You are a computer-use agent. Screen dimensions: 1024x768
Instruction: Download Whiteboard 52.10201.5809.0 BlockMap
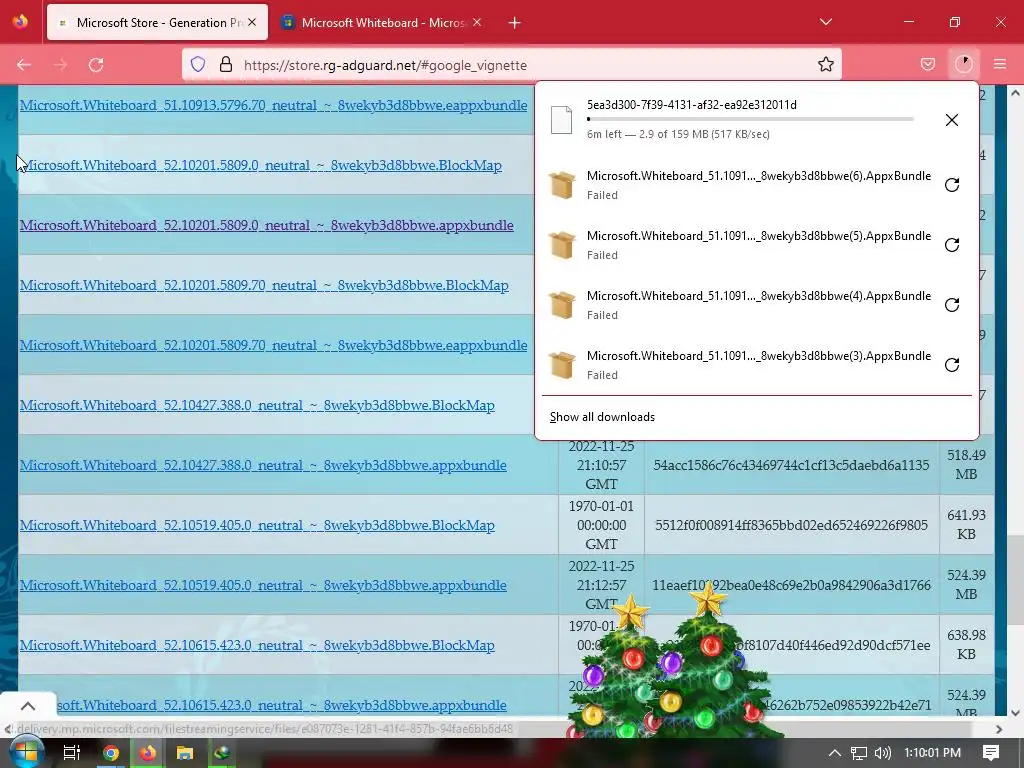(x=261, y=165)
